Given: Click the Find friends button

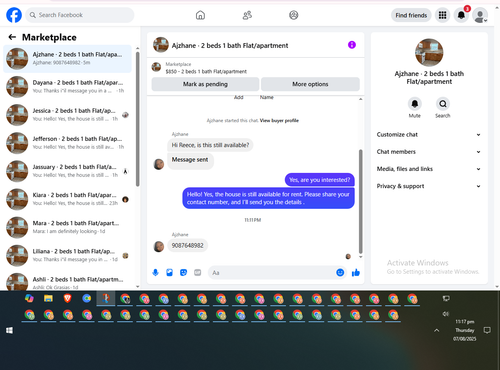Looking at the screenshot, I should [x=411, y=15].
